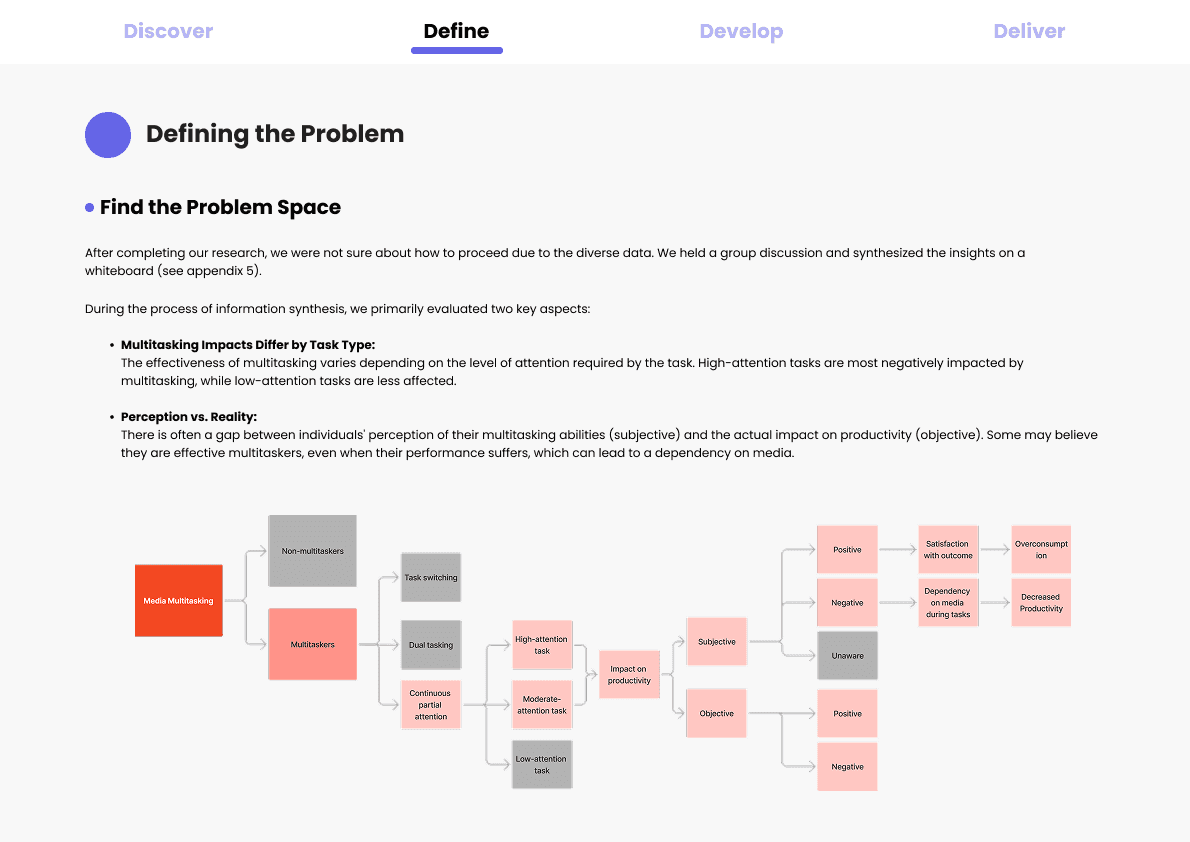Viewport: 1190px width, 842px height.
Task: Click the Dual tasking node
Action: (x=430, y=645)
